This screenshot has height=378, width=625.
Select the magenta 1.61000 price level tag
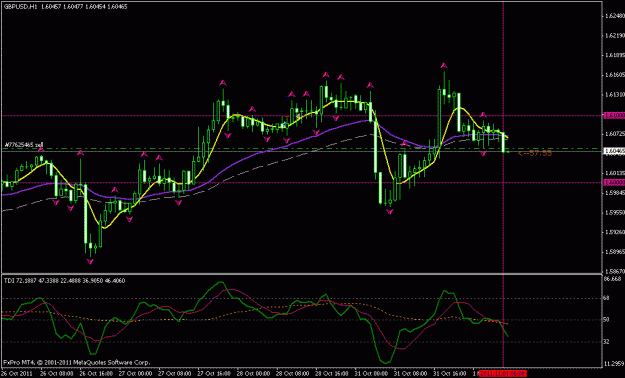[x=613, y=115]
